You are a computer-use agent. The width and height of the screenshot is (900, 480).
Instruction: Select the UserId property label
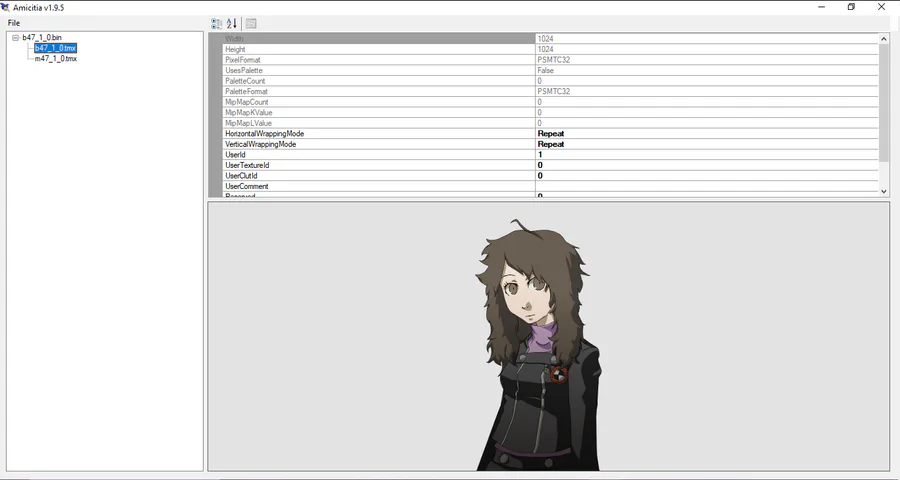point(235,154)
